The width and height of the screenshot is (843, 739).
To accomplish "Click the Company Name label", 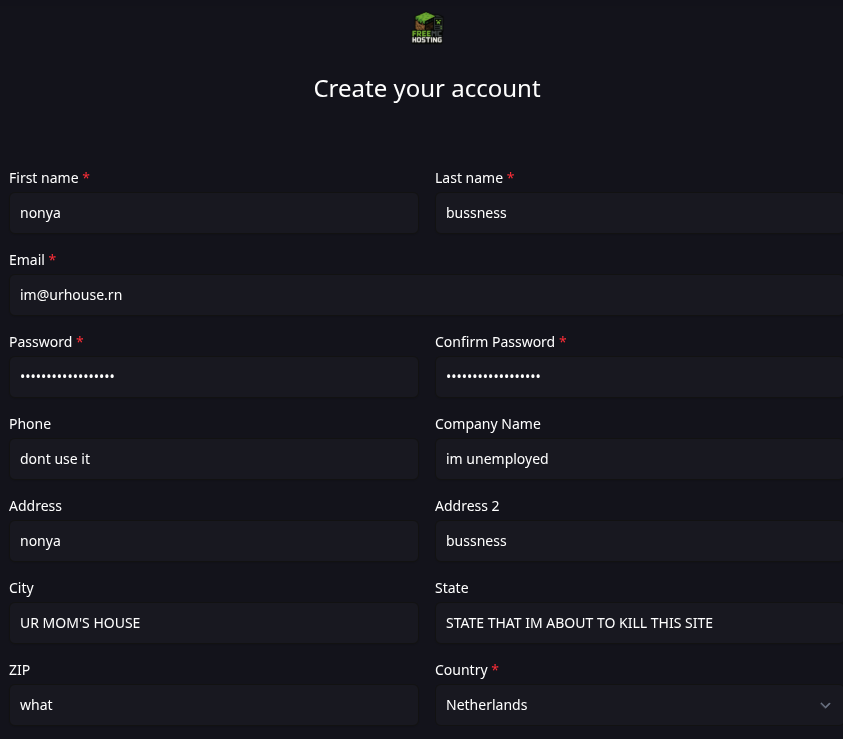I will point(487,424).
